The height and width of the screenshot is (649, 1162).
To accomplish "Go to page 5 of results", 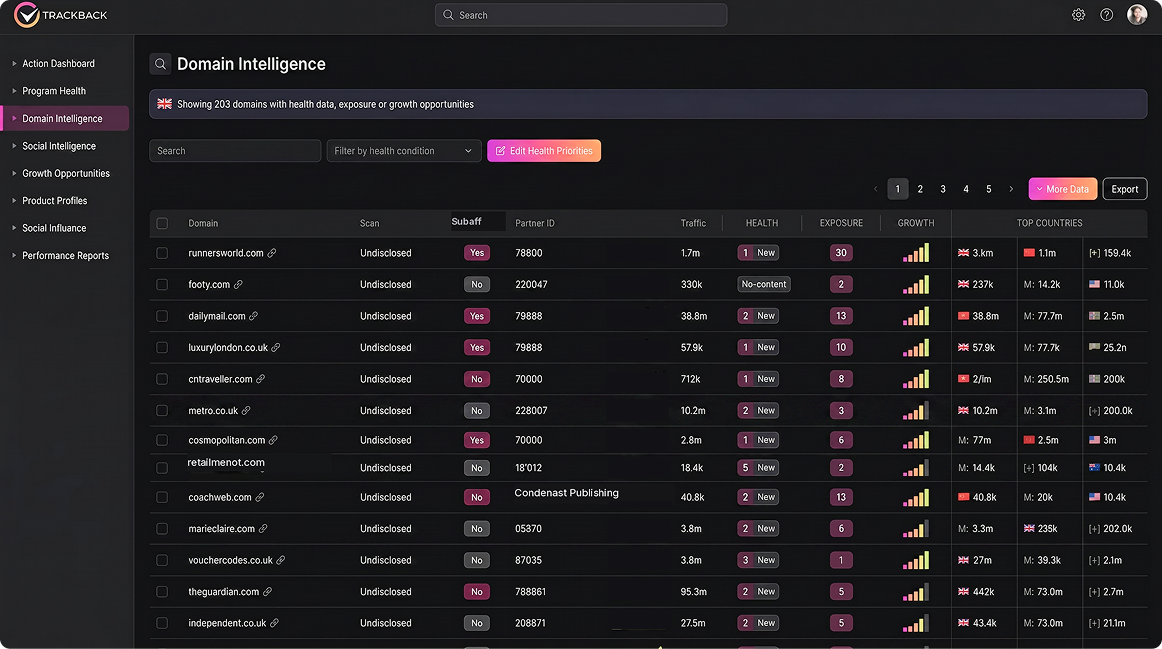I will 989,189.
